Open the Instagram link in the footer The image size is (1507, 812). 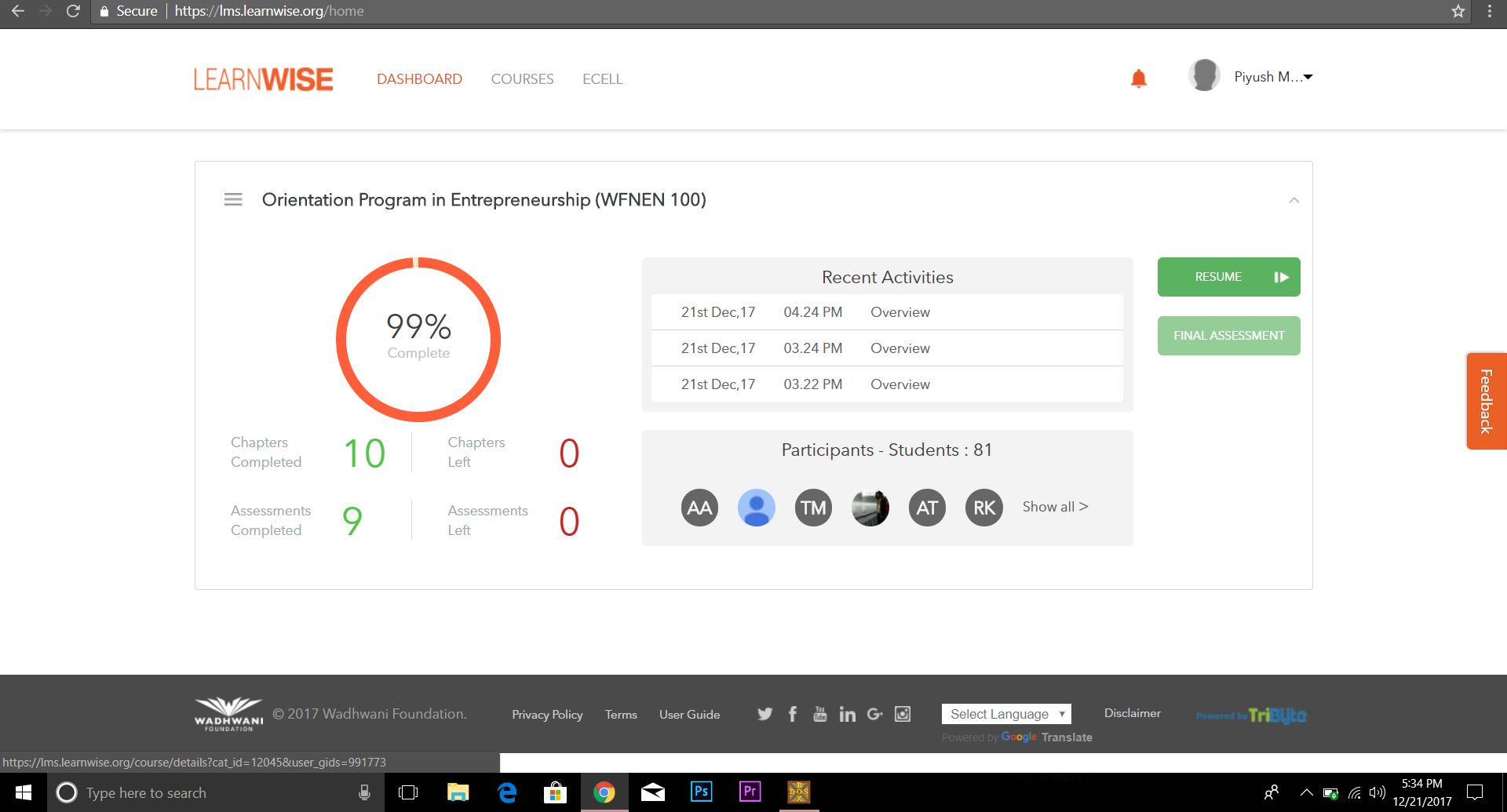point(903,714)
